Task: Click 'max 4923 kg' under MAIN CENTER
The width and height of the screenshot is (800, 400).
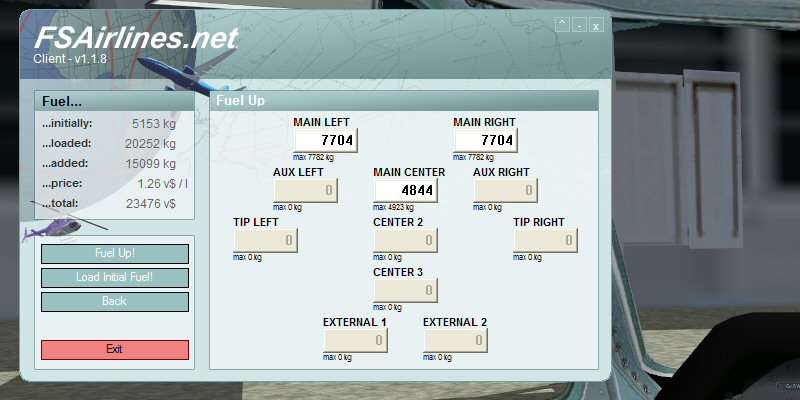Action: 393,207
